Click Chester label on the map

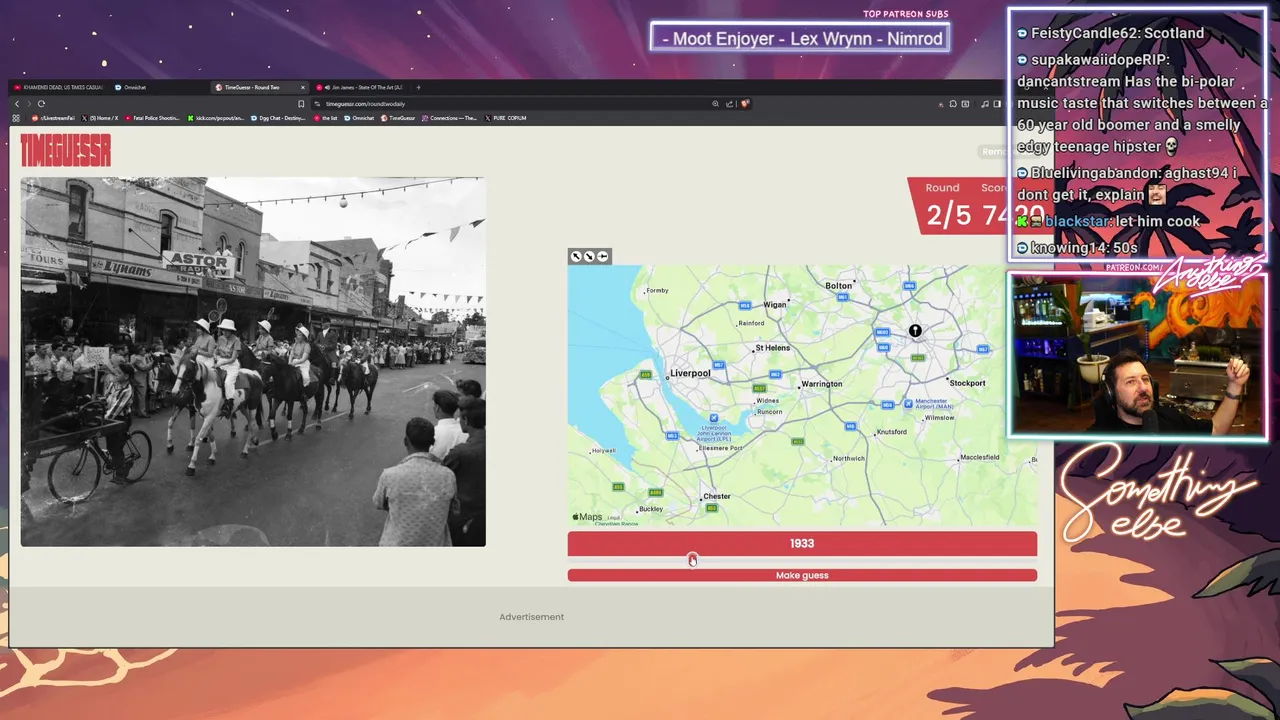pos(717,496)
